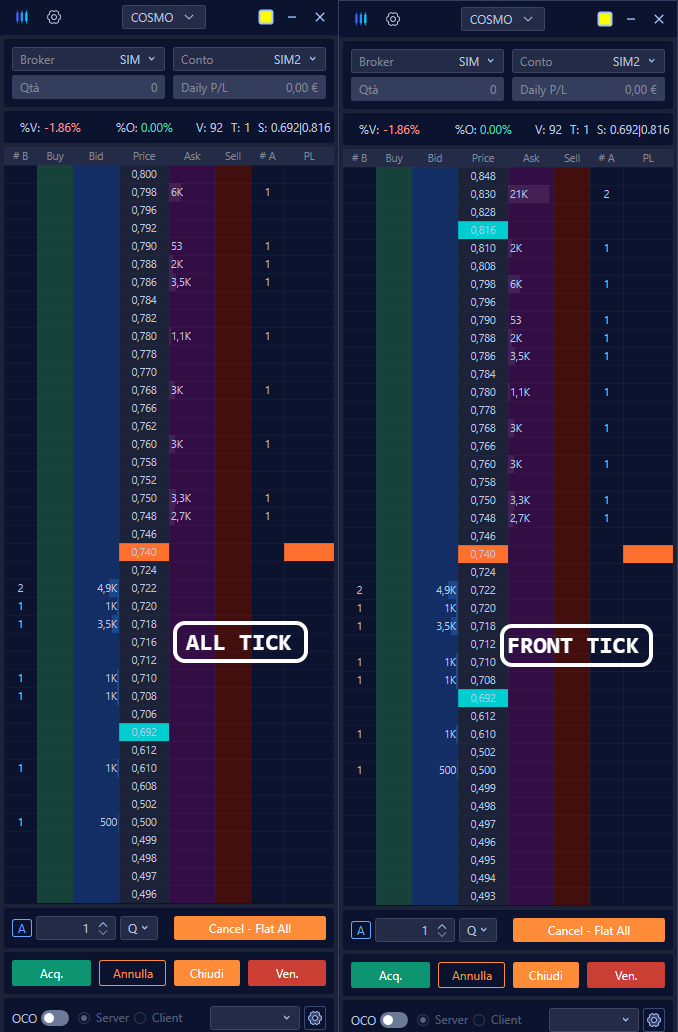The width and height of the screenshot is (678, 1032).
Task: Expand Conto SIM2 dropdown in left window
Action: tap(249, 59)
